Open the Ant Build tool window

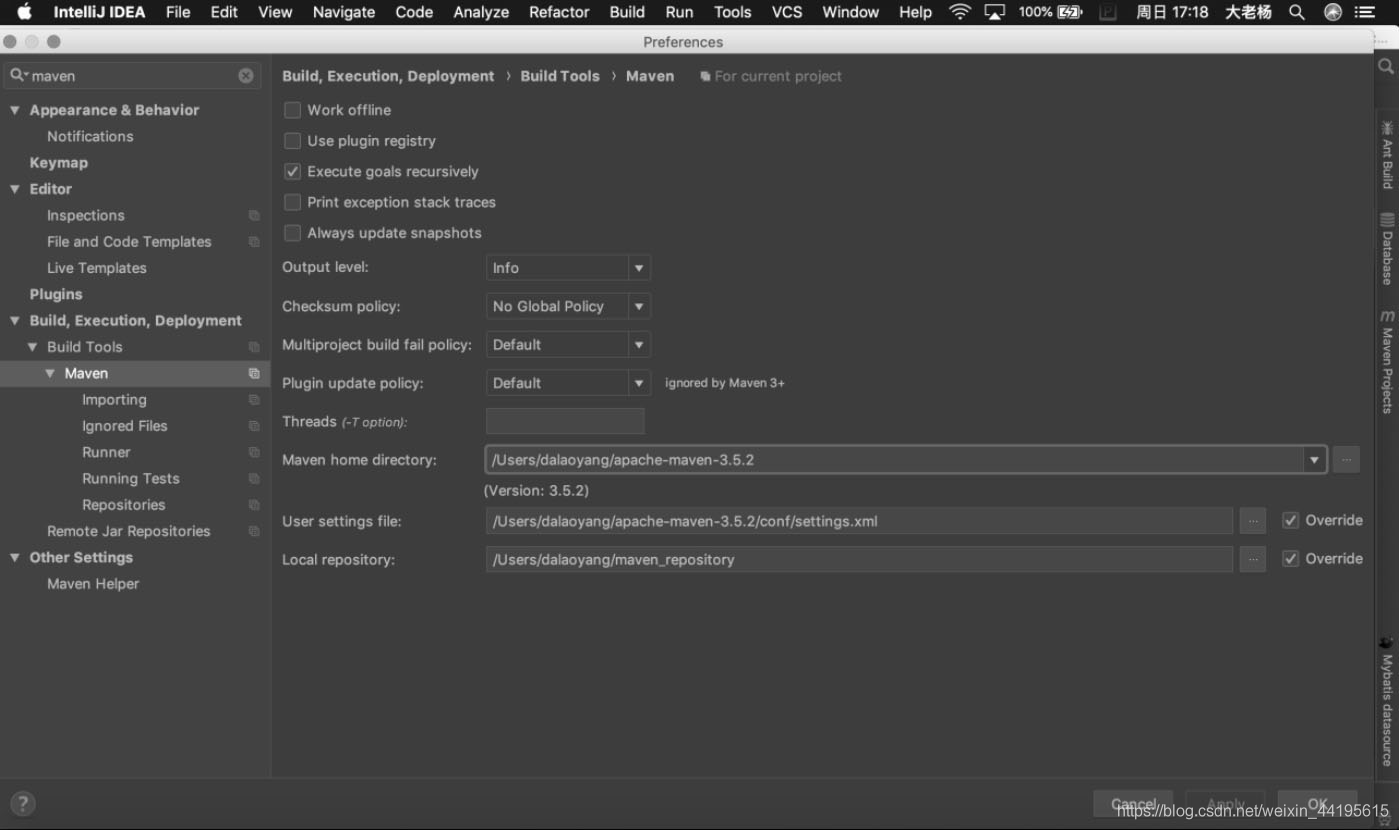click(x=1387, y=155)
